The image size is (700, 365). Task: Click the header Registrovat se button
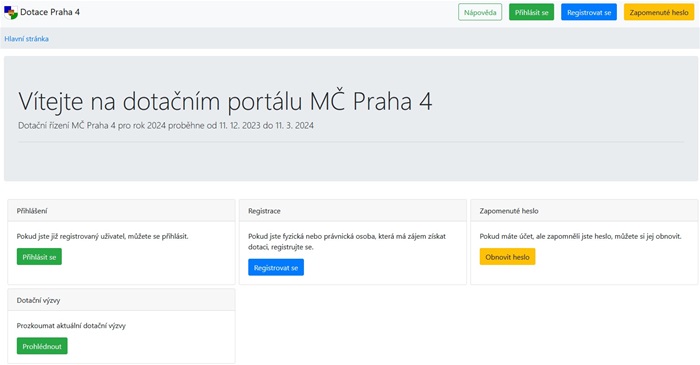point(589,12)
